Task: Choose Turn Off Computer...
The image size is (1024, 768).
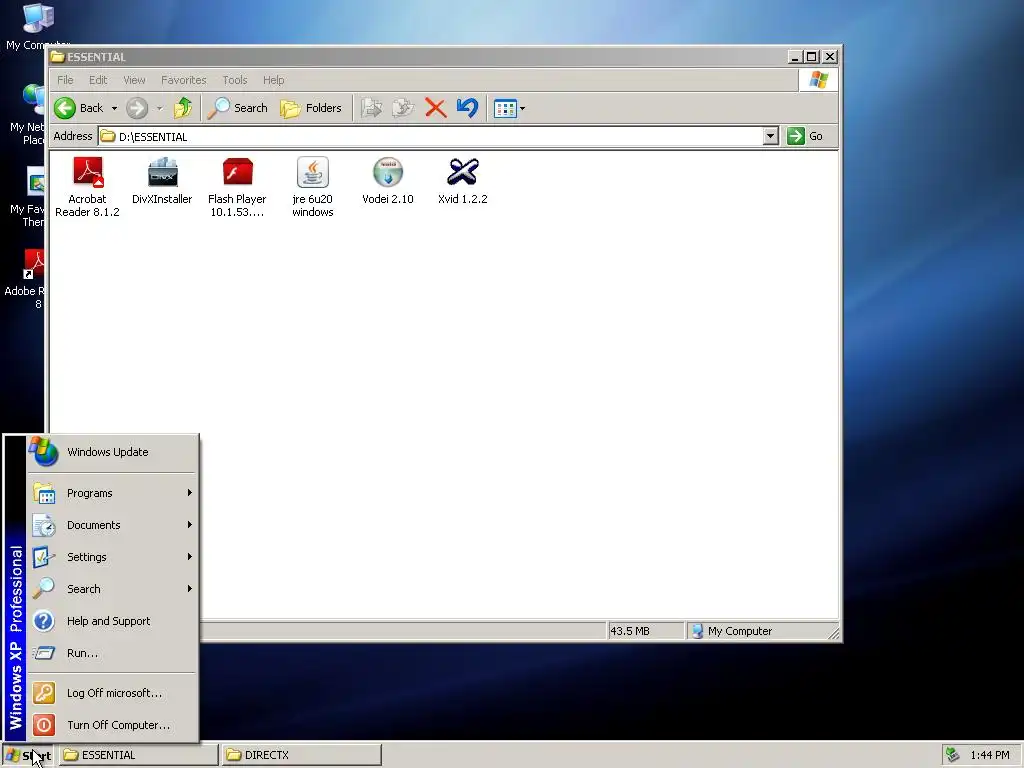Action: tap(112, 725)
